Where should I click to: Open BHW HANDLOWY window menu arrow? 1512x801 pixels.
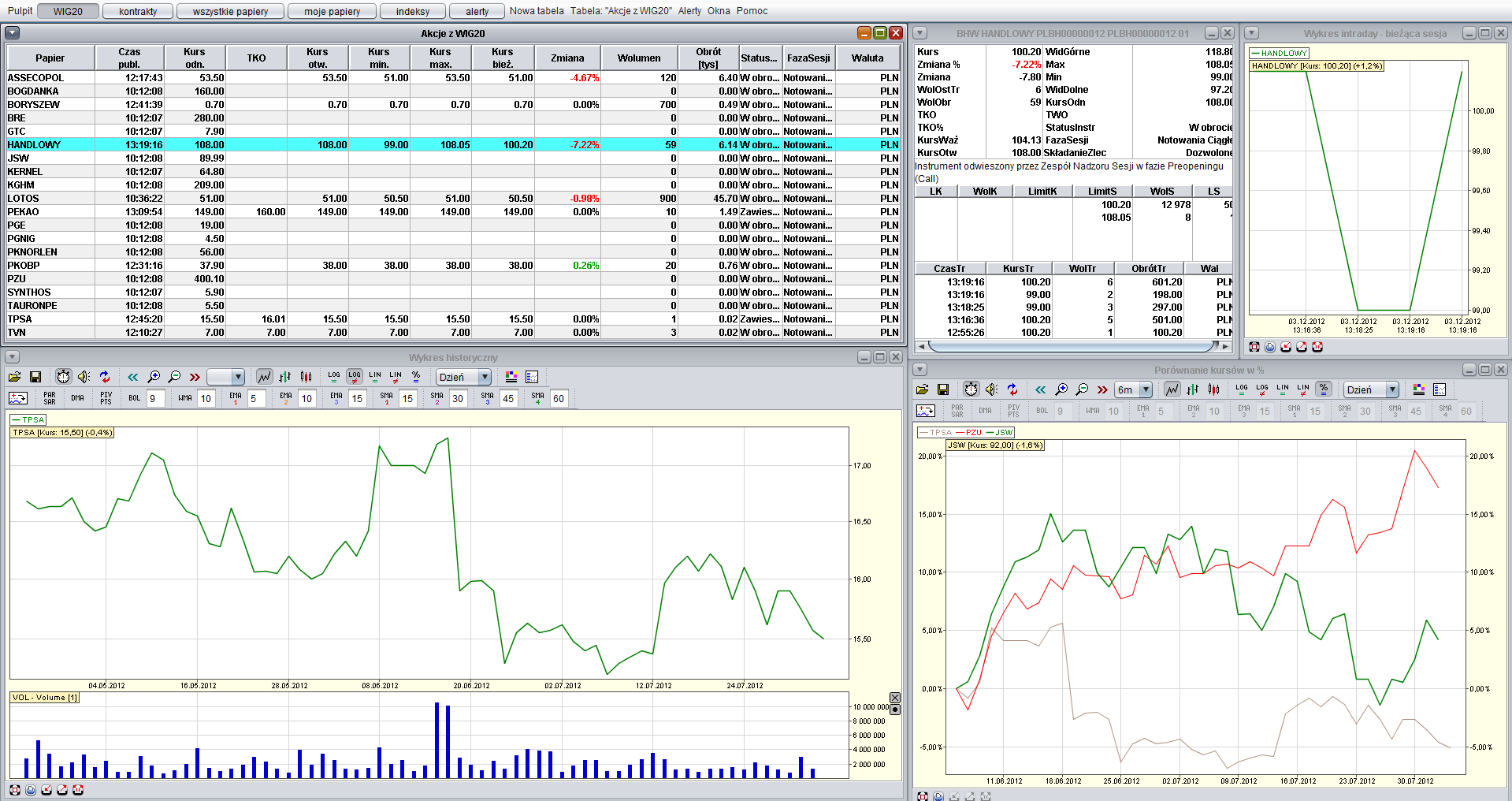click(x=920, y=33)
